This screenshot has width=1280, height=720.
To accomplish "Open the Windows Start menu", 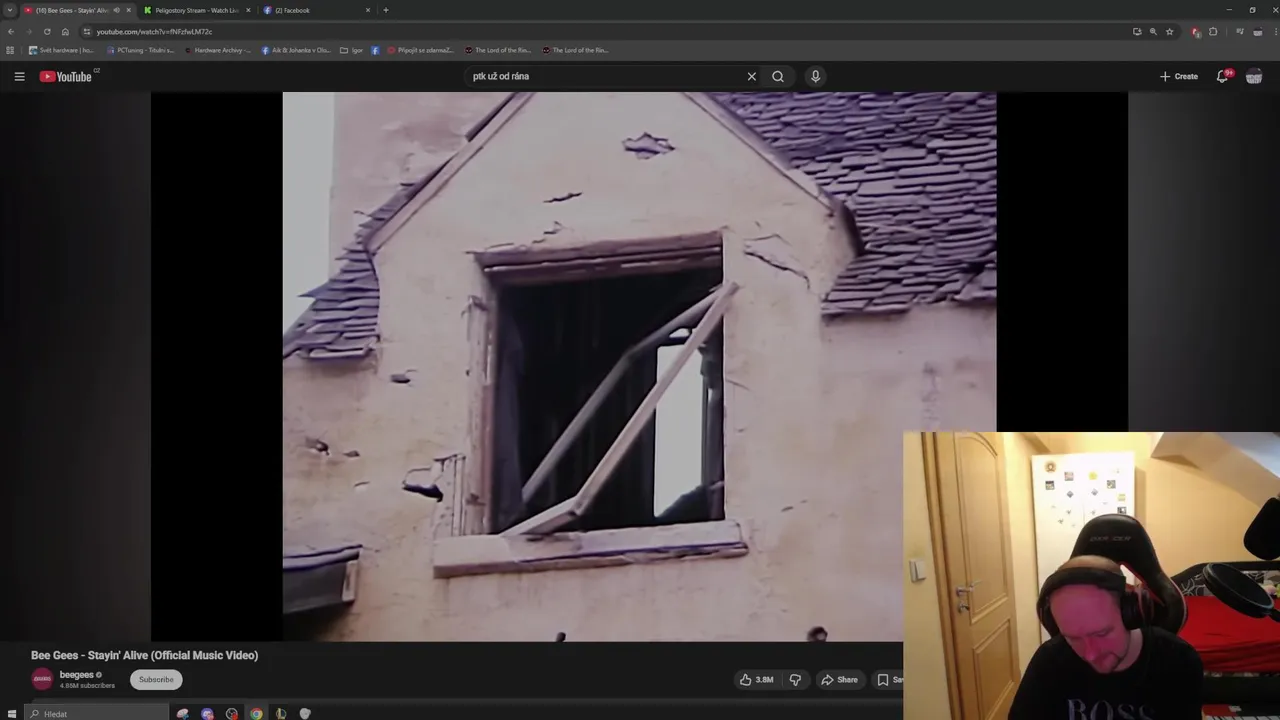I will pos(11,713).
